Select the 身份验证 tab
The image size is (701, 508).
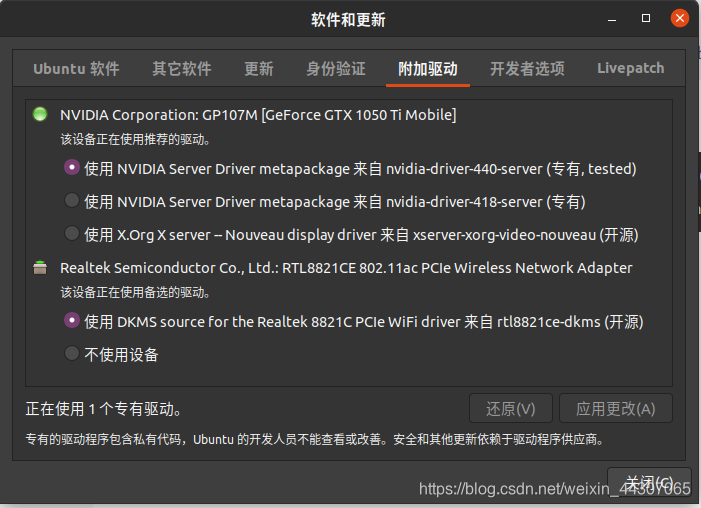[x=336, y=69]
